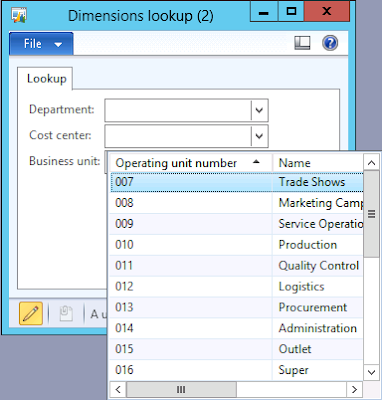Choose the Super name cell

click(318, 370)
